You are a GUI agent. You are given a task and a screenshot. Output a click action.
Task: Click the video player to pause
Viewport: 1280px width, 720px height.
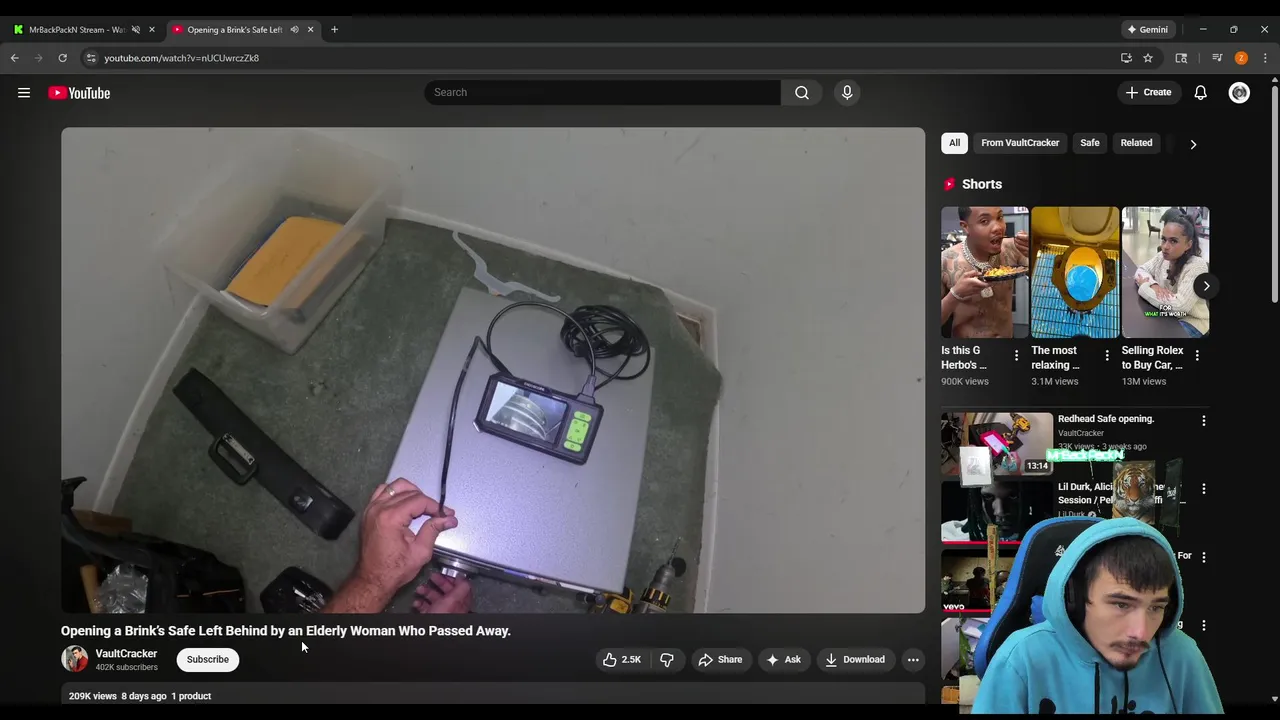tap(493, 370)
